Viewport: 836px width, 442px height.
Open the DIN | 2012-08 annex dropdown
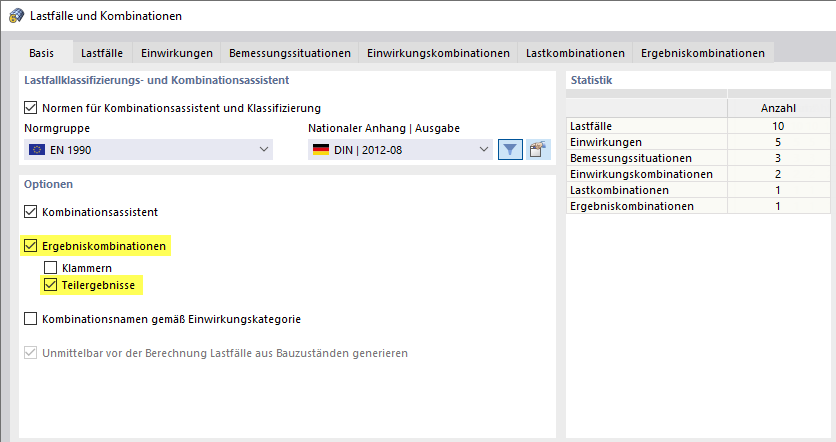coord(400,150)
